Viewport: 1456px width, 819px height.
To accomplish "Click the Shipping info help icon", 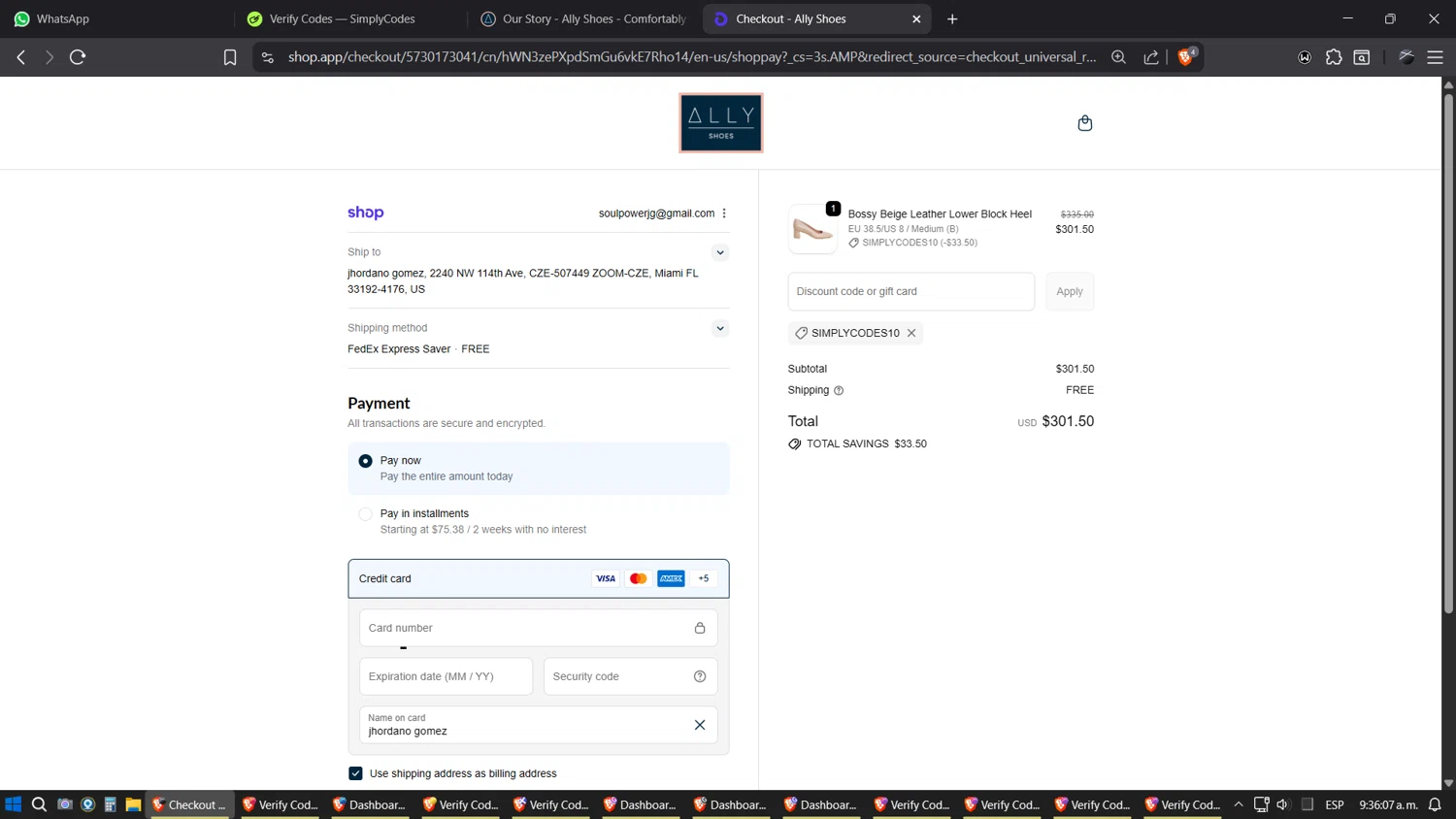I will pyautogui.click(x=839, y=390).
